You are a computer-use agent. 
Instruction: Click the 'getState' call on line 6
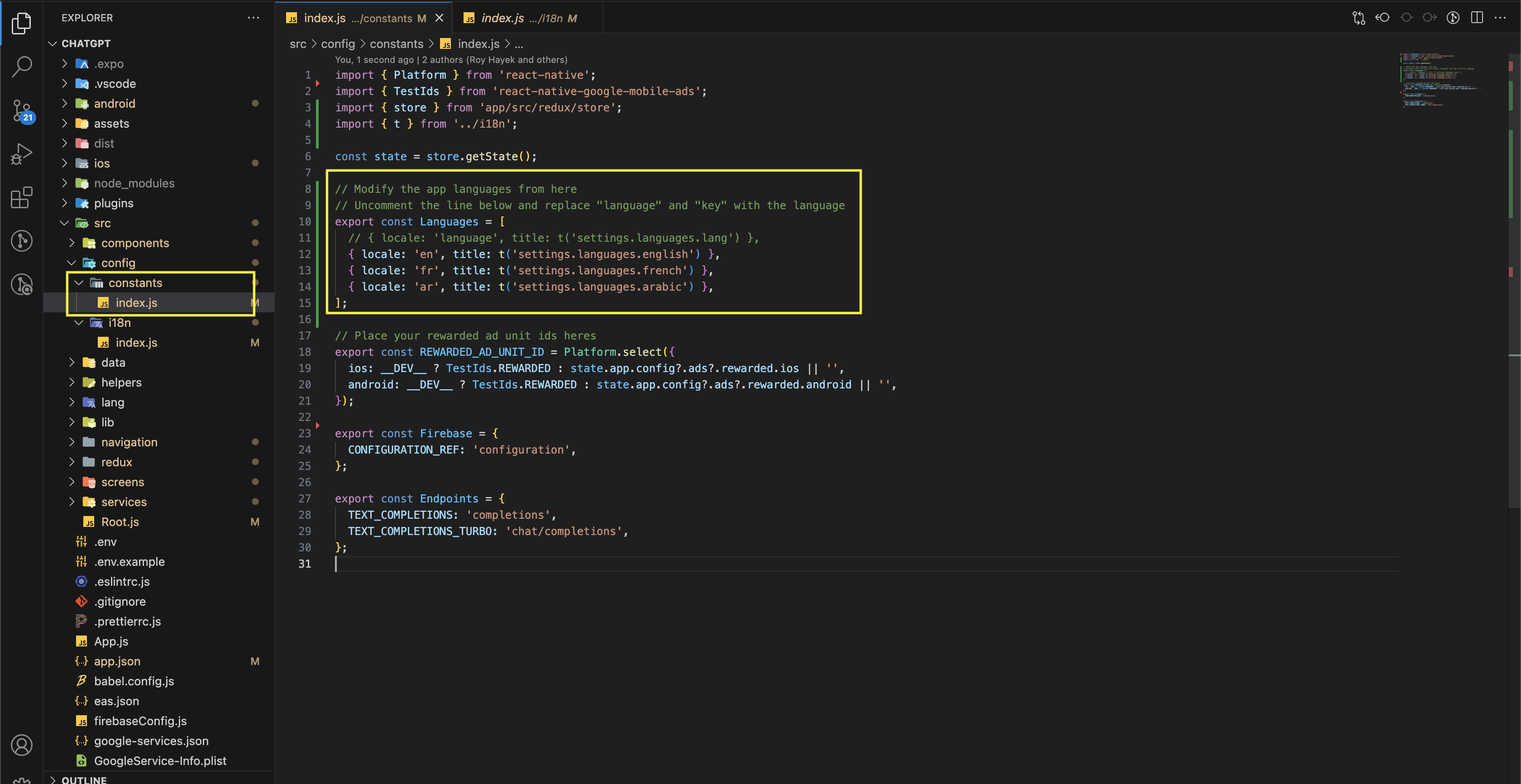(x=491, y=157)
